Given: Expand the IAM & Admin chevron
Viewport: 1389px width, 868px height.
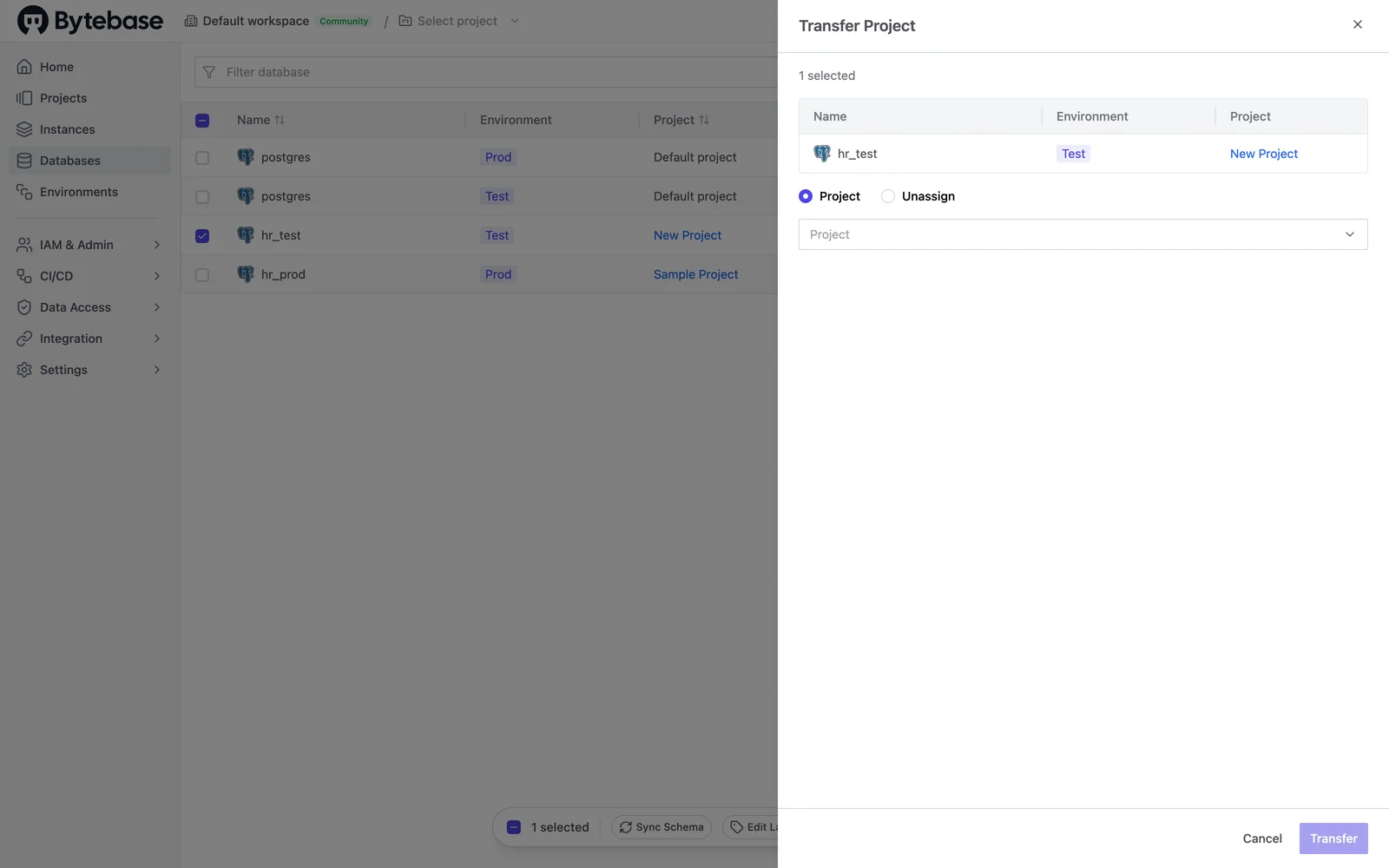Looking at the screenshot, I should pyautogui.click(x=157, y=245).
